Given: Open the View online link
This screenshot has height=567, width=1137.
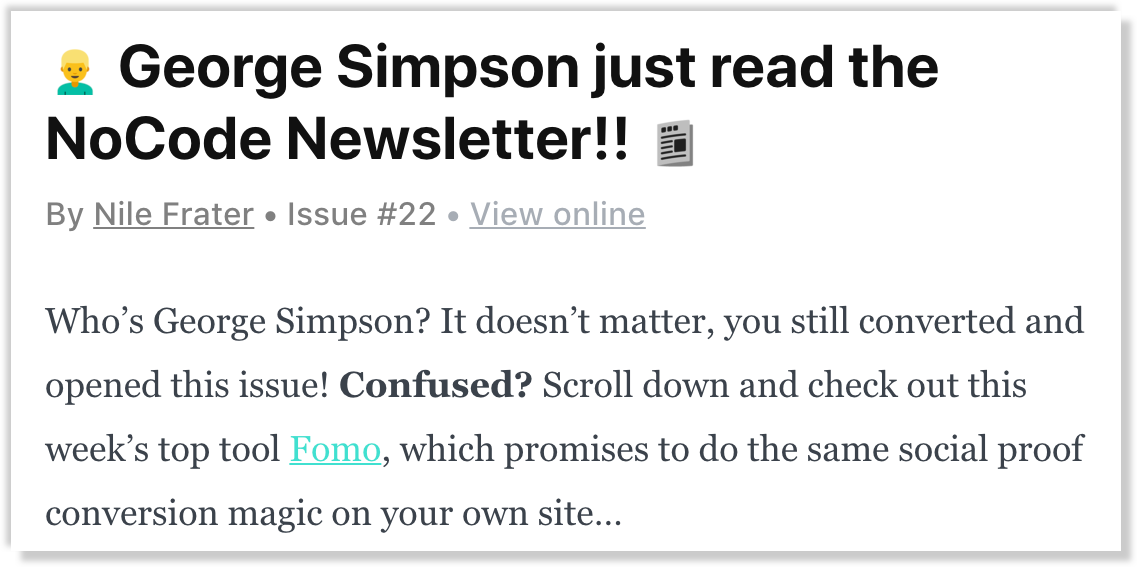Looking at the screenshot, I should point(557,215).
